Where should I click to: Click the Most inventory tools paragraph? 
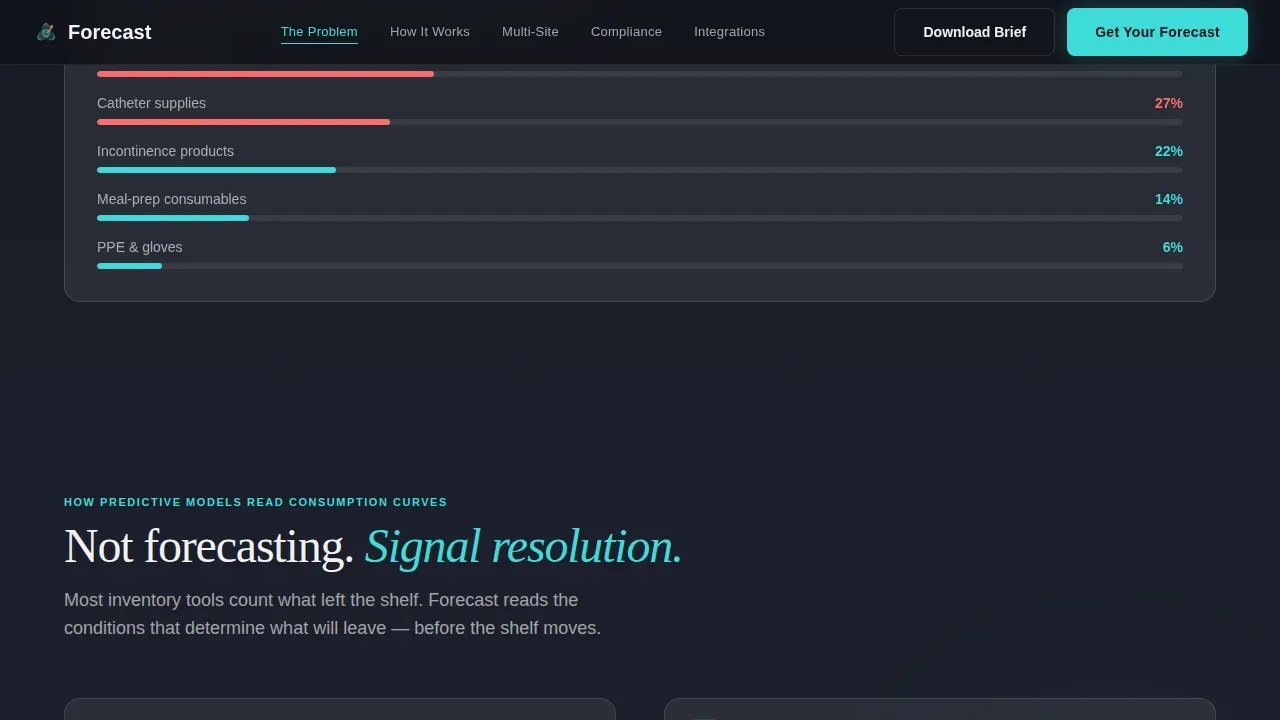tap(332, 614)
